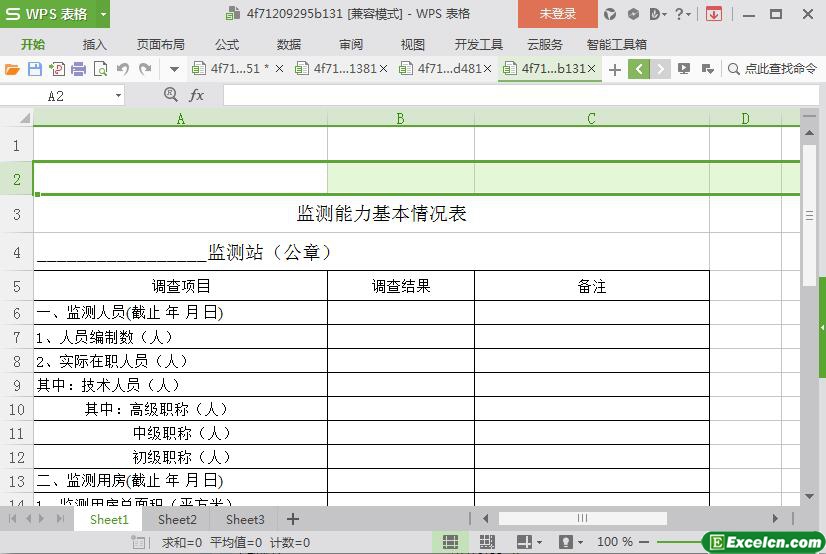Select row 5 header
Viewport: 826px width, 554px height.
(x=16, y=286)
